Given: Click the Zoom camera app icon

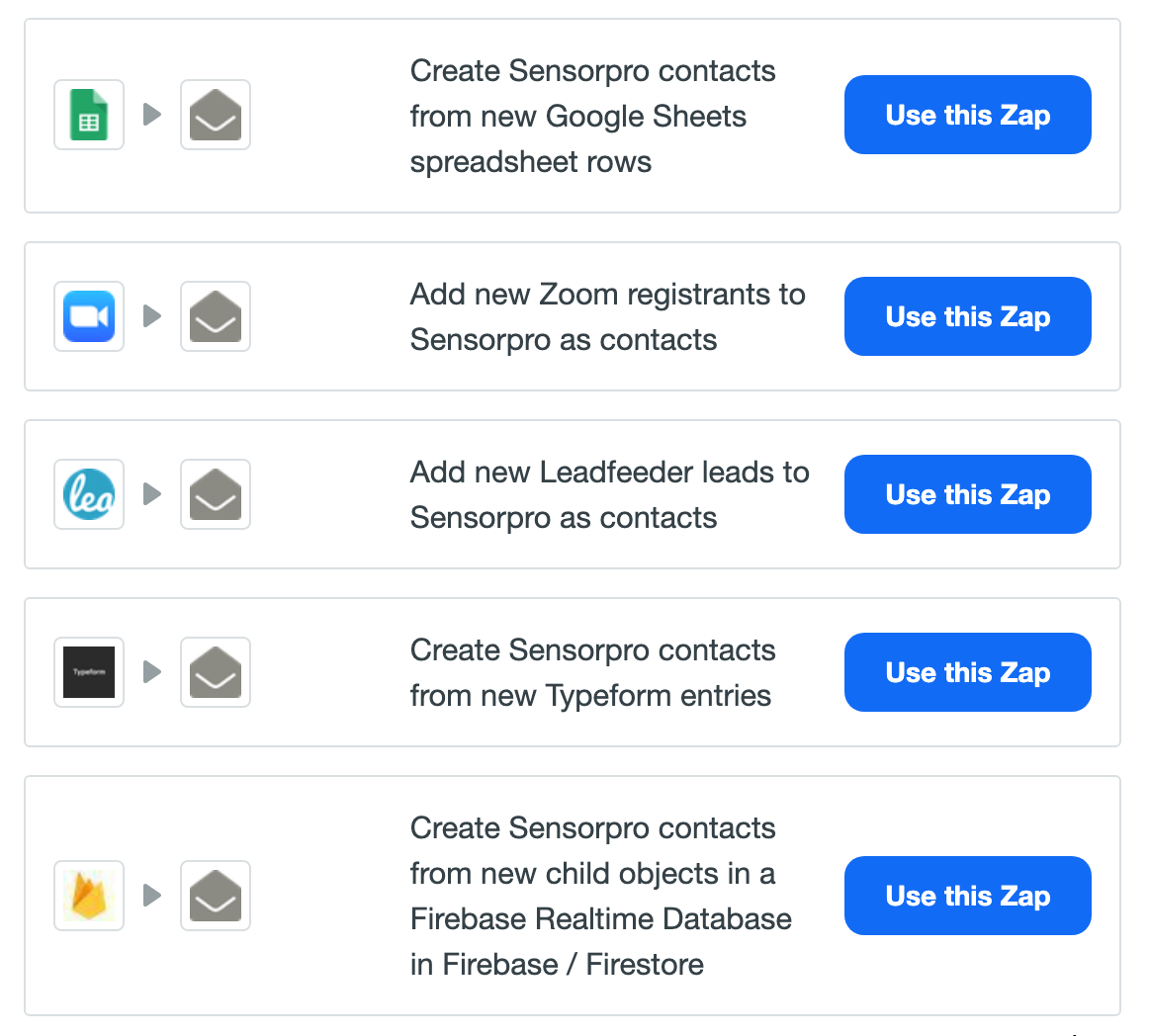Looking at the screenshot, I should coord(89,316).
